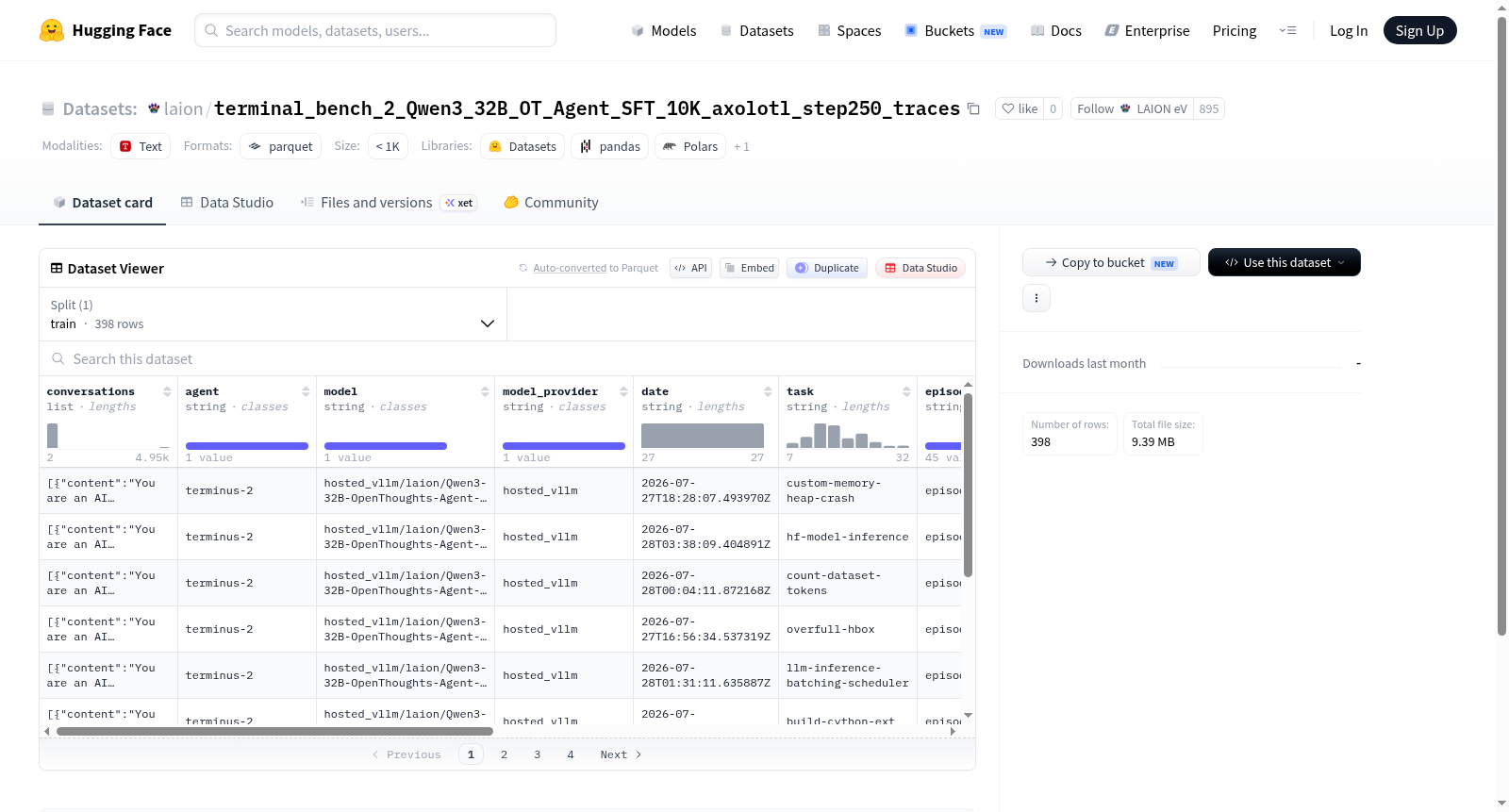Open the Datasets navigation item

pos(756,30)
